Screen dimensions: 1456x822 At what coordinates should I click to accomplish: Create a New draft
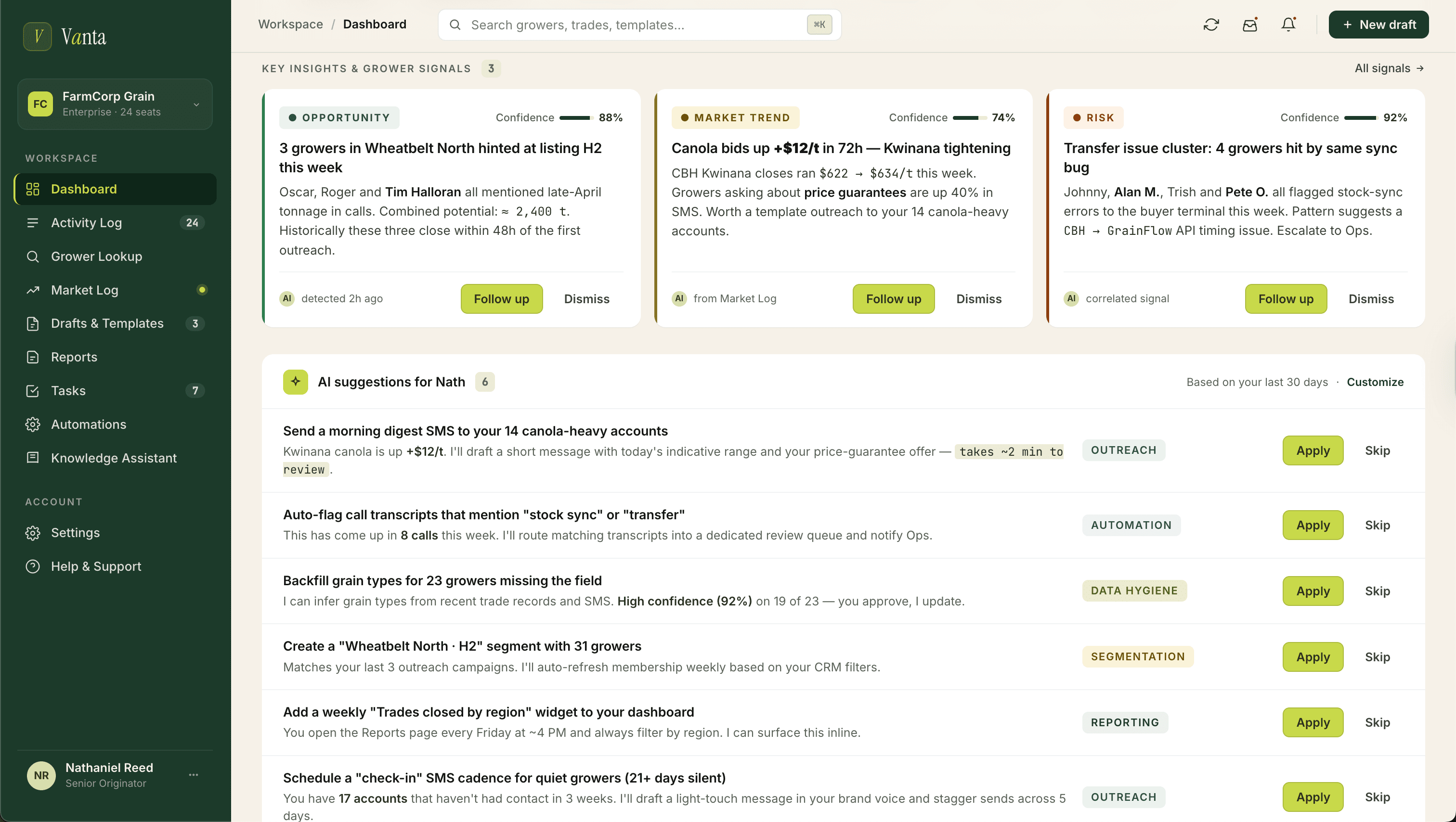pyautogui.click(x=1378, y=24)
